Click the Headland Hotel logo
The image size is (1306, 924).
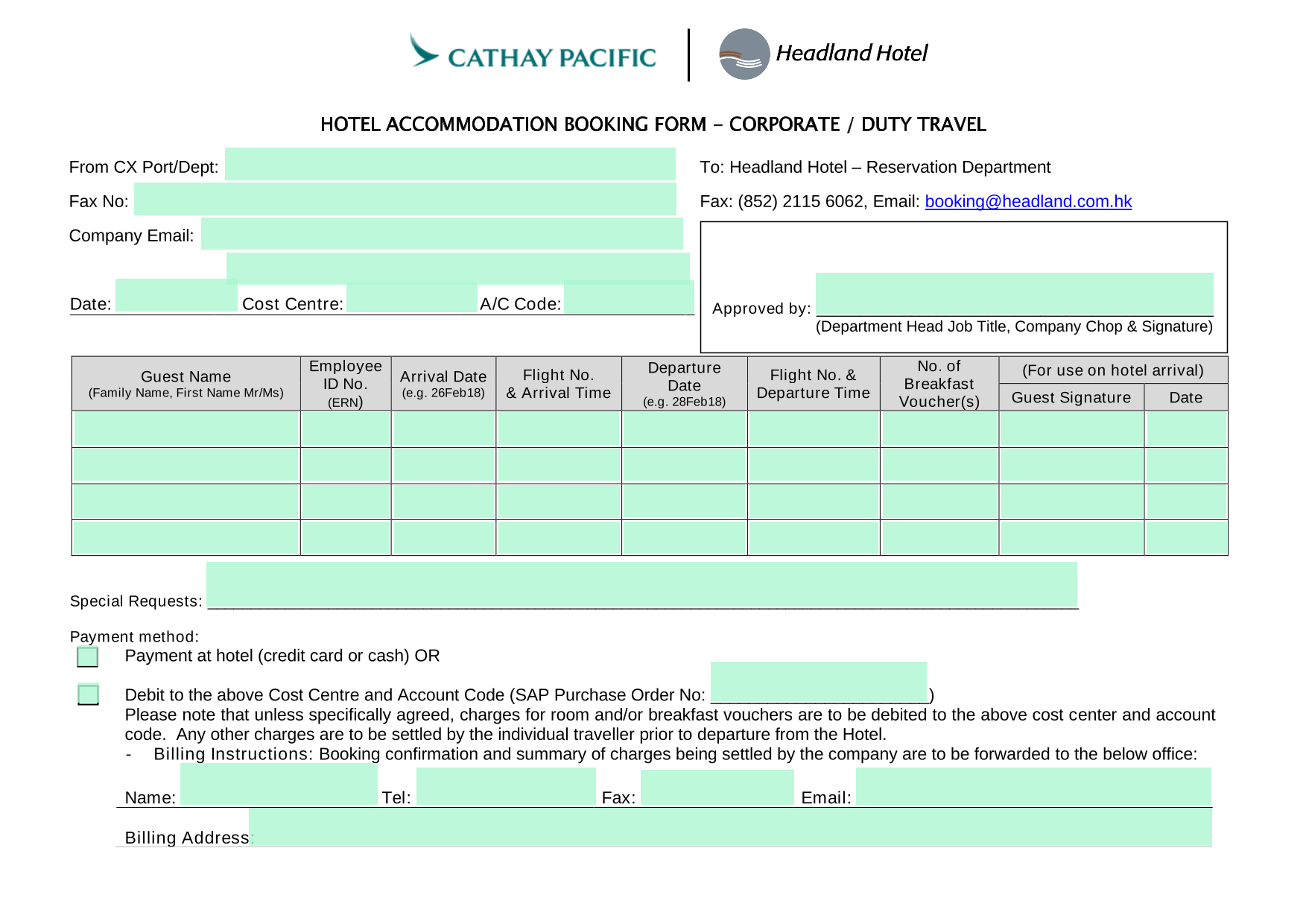tap(823, 54)
